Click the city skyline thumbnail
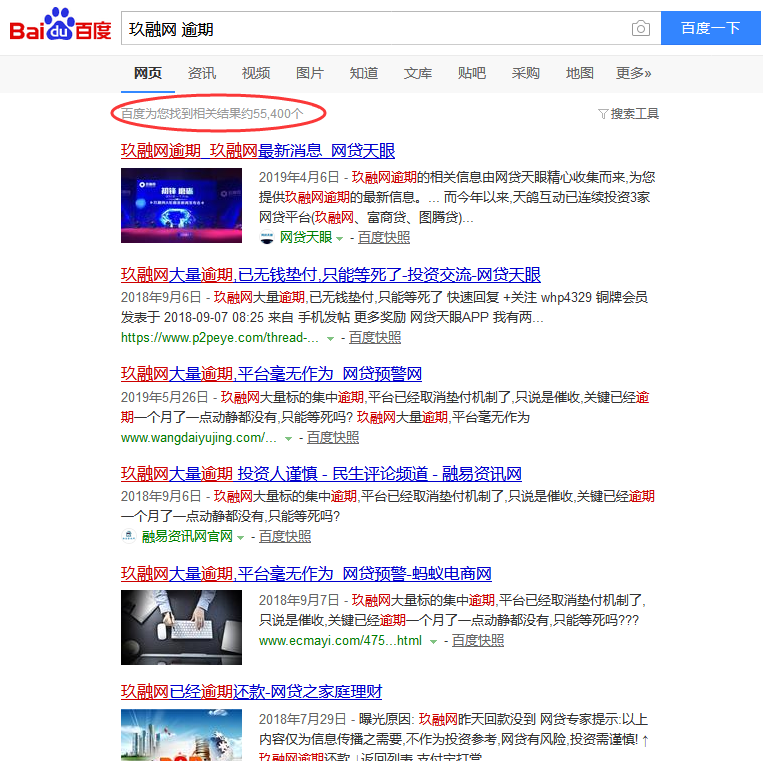Screen dimensions: 763x761 182,735
